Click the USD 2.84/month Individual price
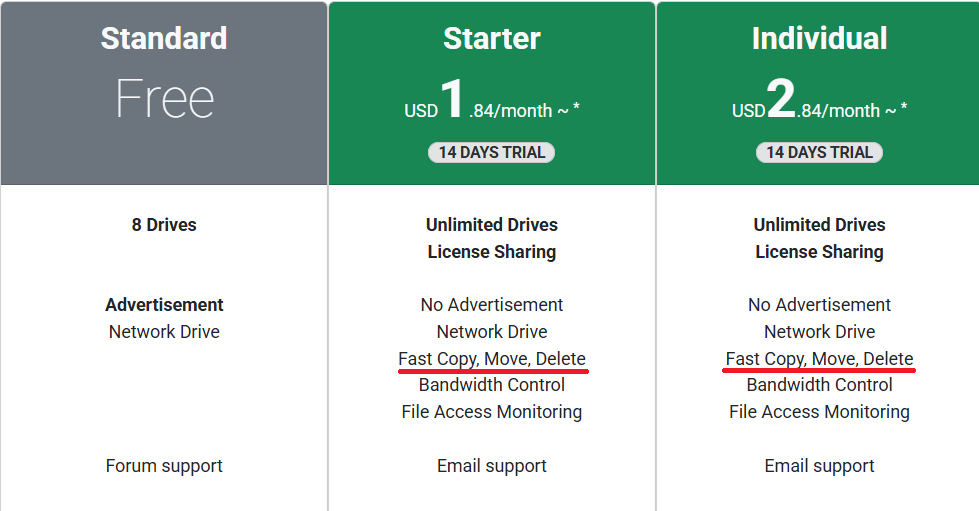This screenshot has width=979, height=511. (x=819, y=103)
